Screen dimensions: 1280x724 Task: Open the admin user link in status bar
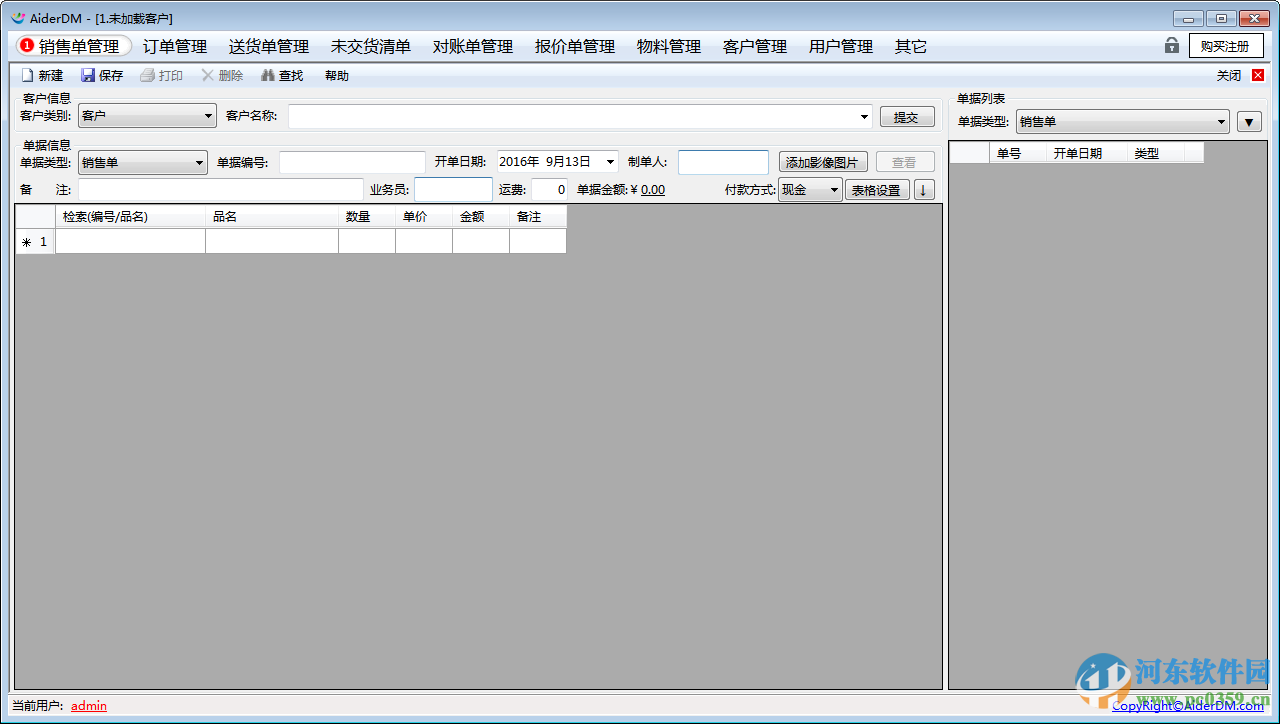click(x=88, y=705)
